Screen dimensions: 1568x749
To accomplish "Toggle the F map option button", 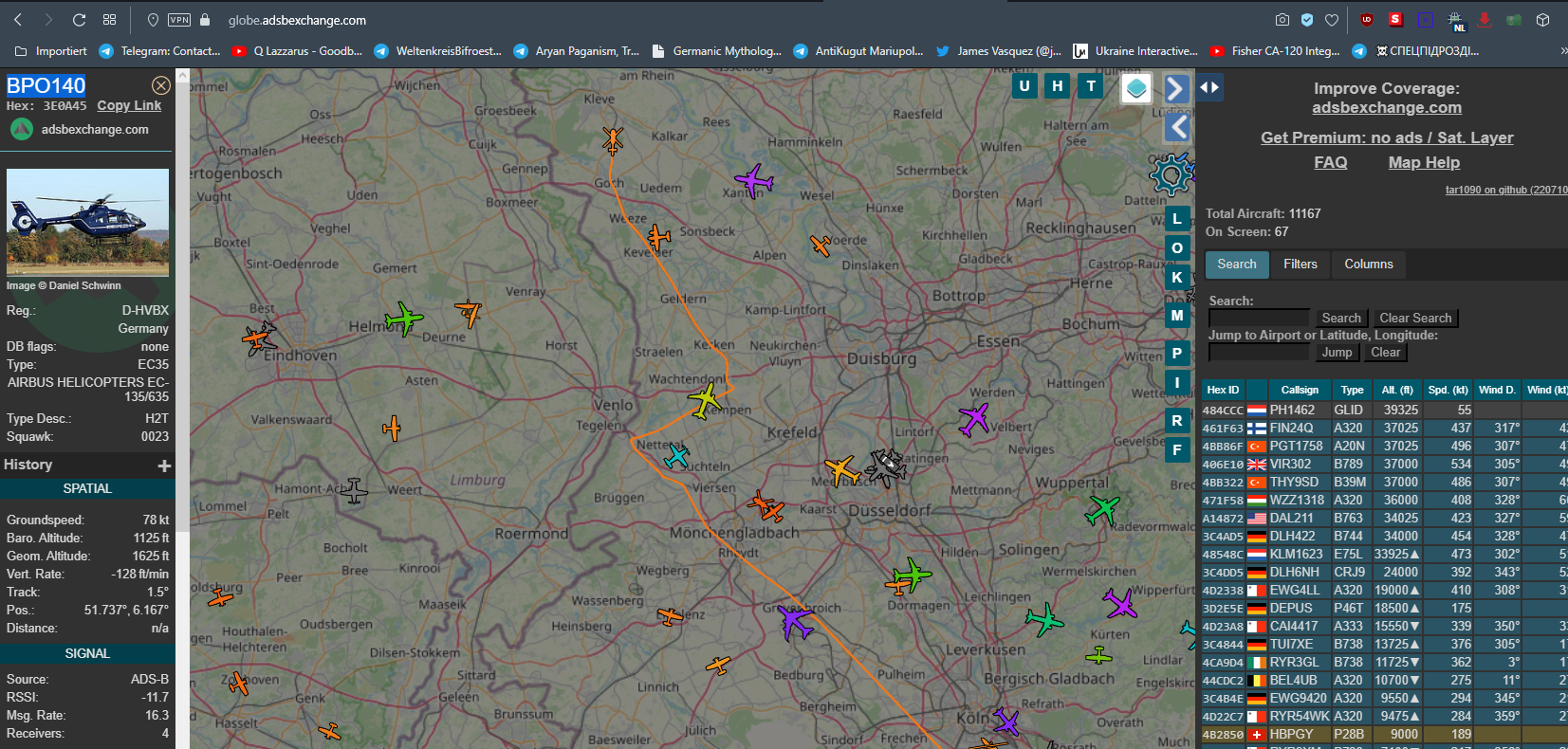I will point(1177,450).
